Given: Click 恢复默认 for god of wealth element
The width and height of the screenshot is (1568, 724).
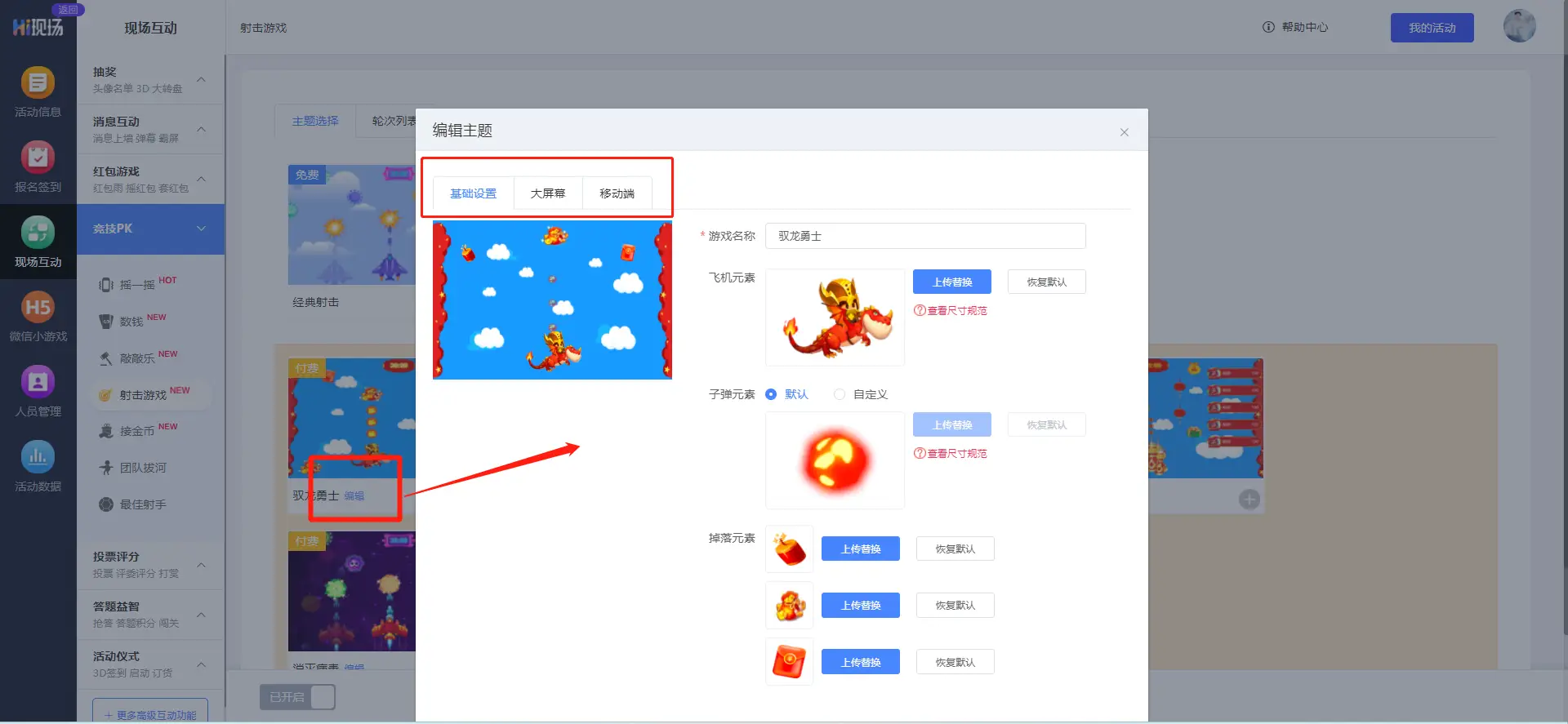Looking at the screenshot, I should 955,605.
